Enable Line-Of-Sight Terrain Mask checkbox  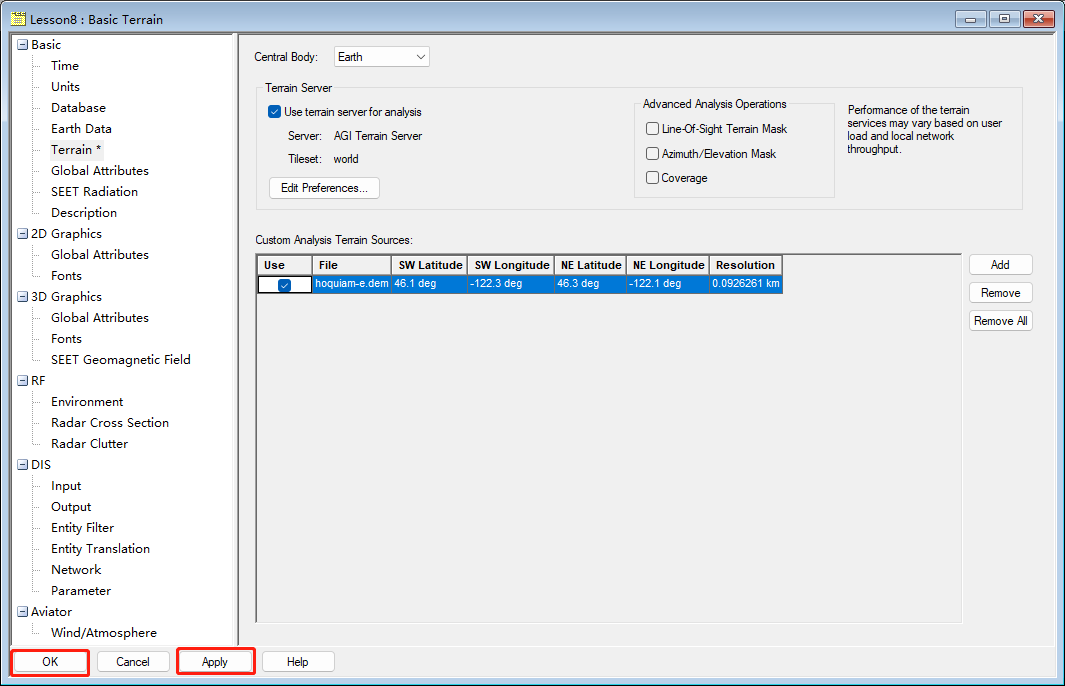[x=653, y=129]
